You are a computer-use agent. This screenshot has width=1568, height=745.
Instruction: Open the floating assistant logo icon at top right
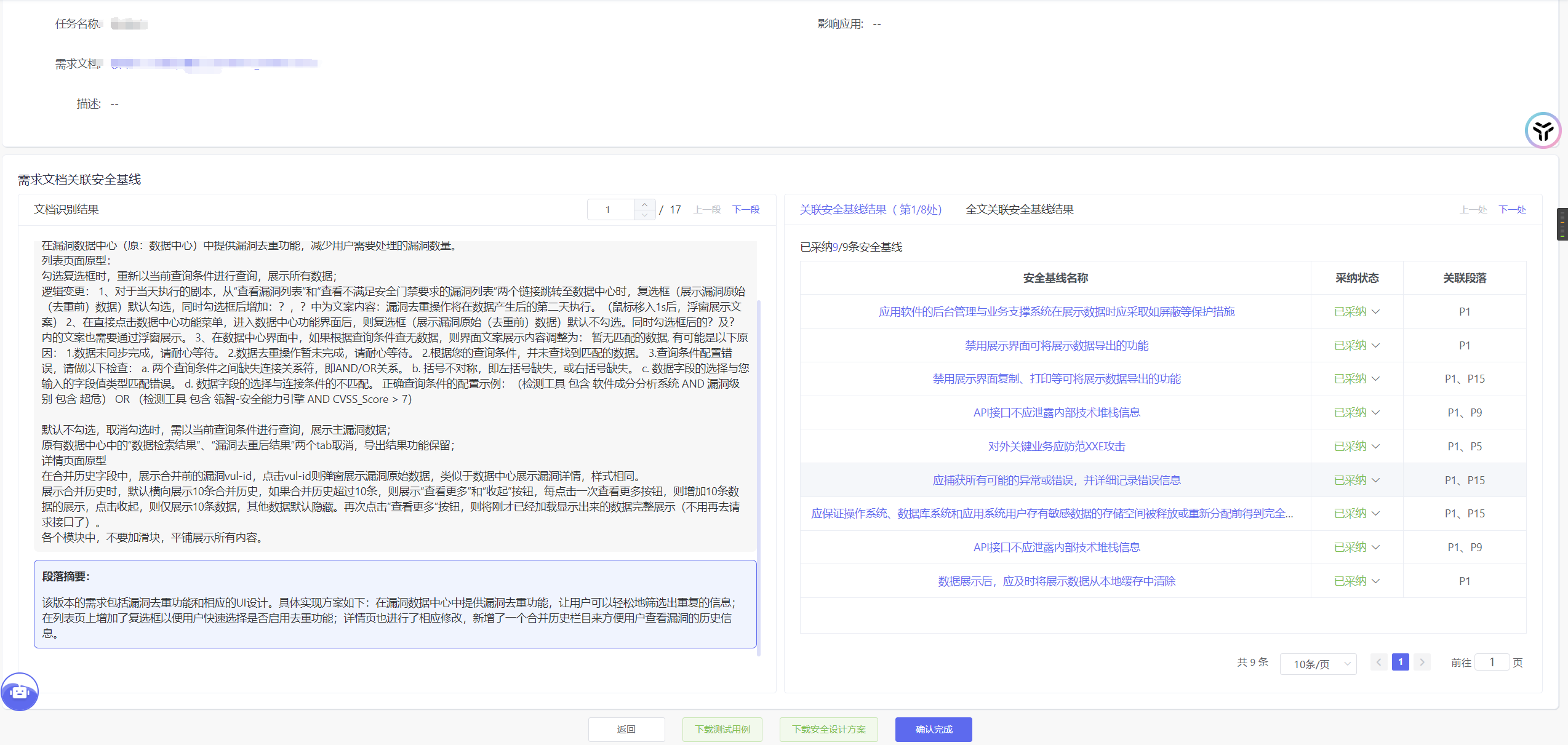[x=1543, y=130]
